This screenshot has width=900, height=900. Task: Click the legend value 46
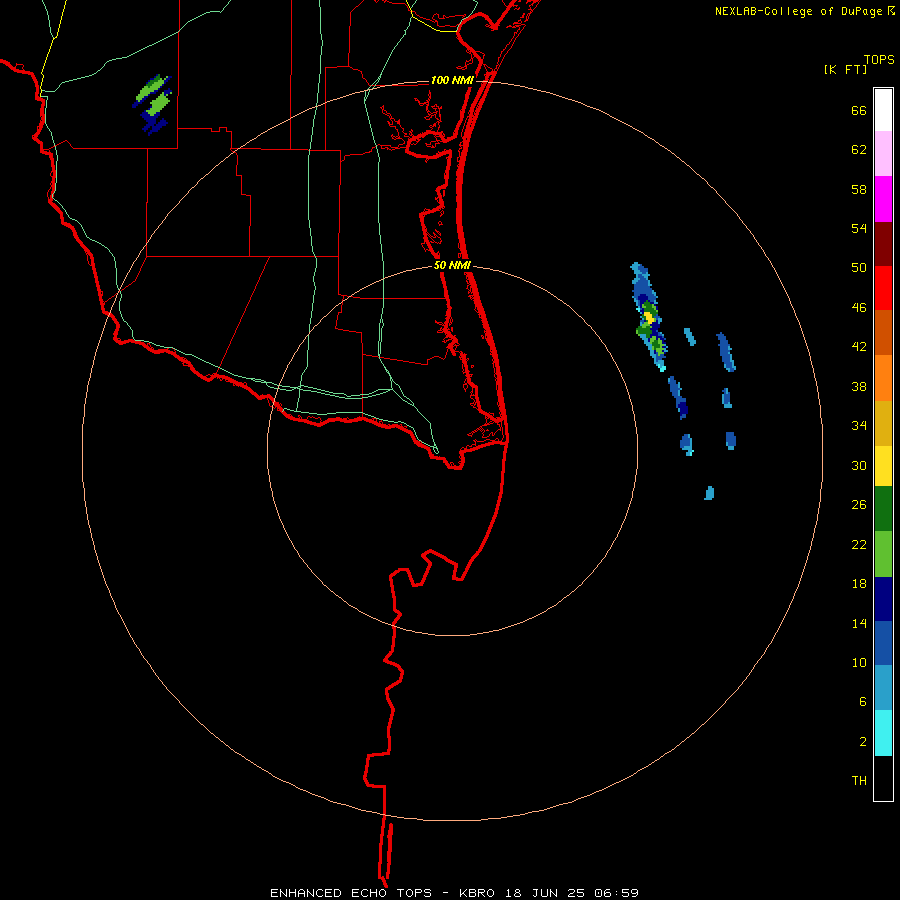coord(859,308)
